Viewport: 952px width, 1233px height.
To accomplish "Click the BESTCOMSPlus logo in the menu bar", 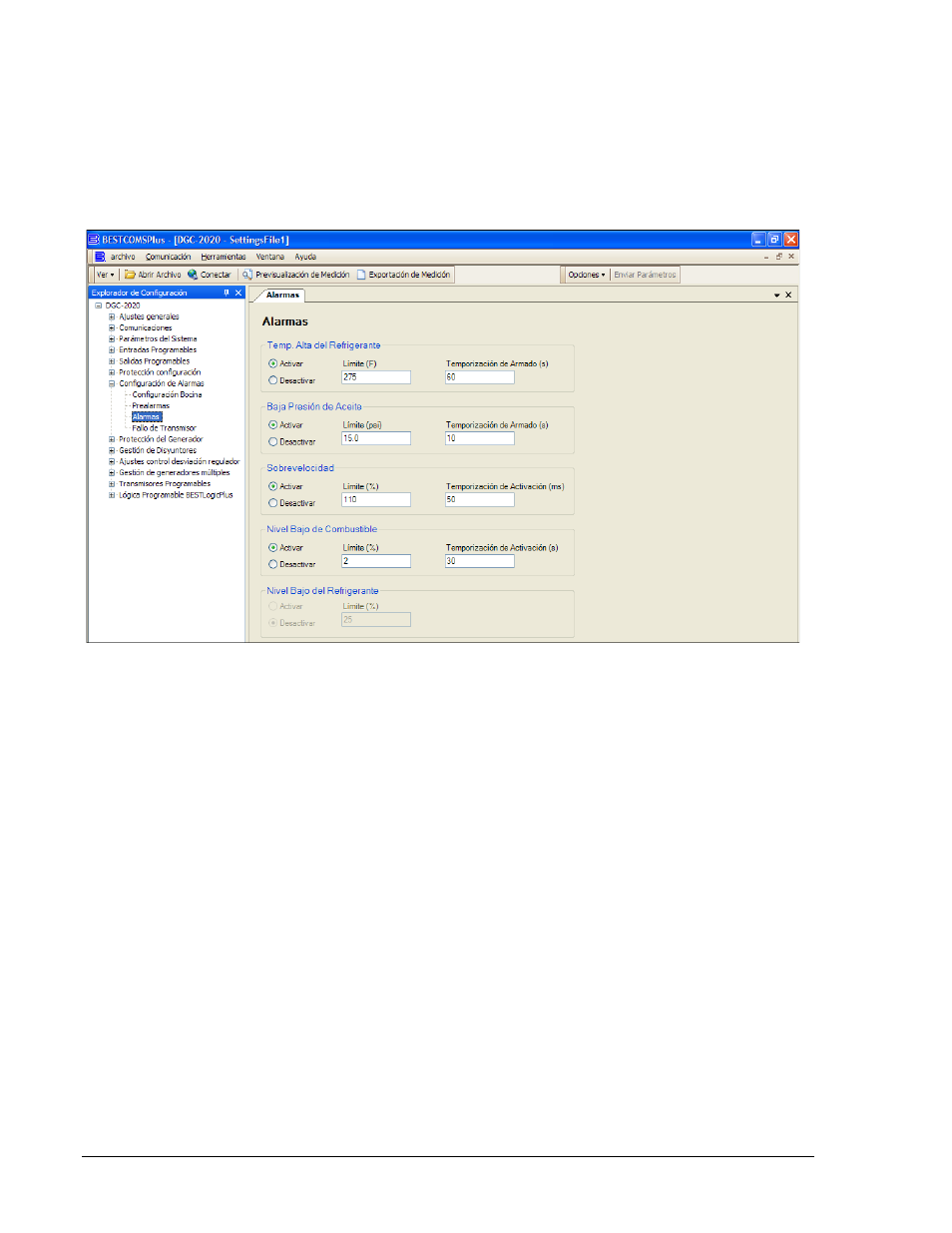I will [100, 257].
